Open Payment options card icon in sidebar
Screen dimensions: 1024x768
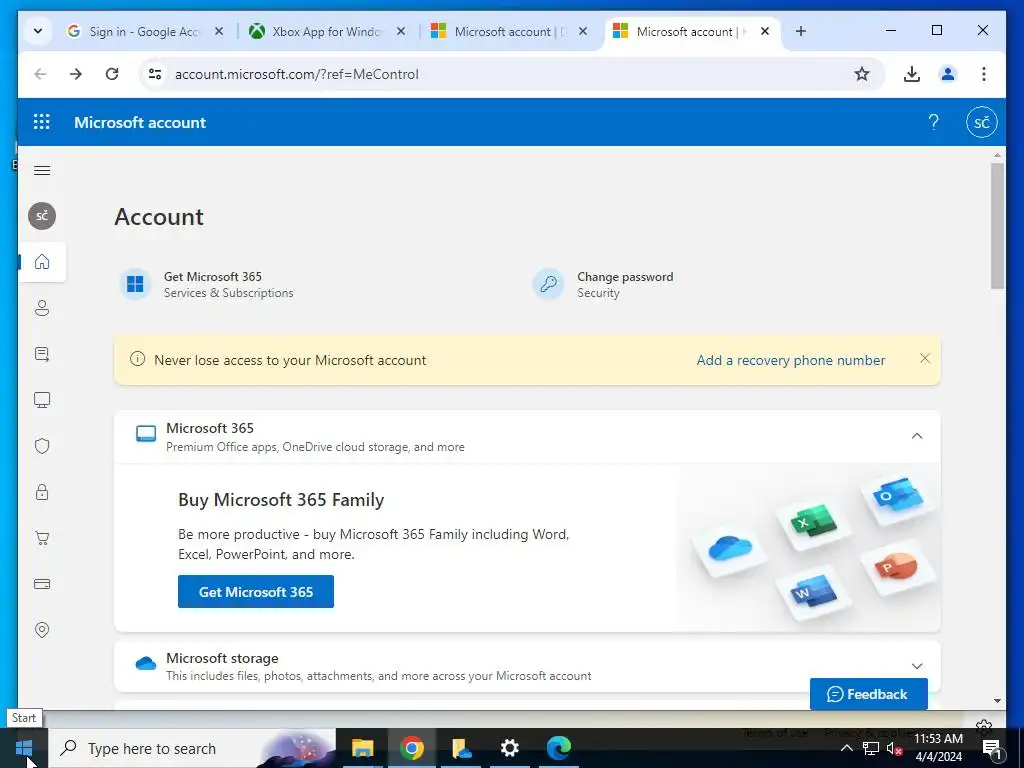42,584
